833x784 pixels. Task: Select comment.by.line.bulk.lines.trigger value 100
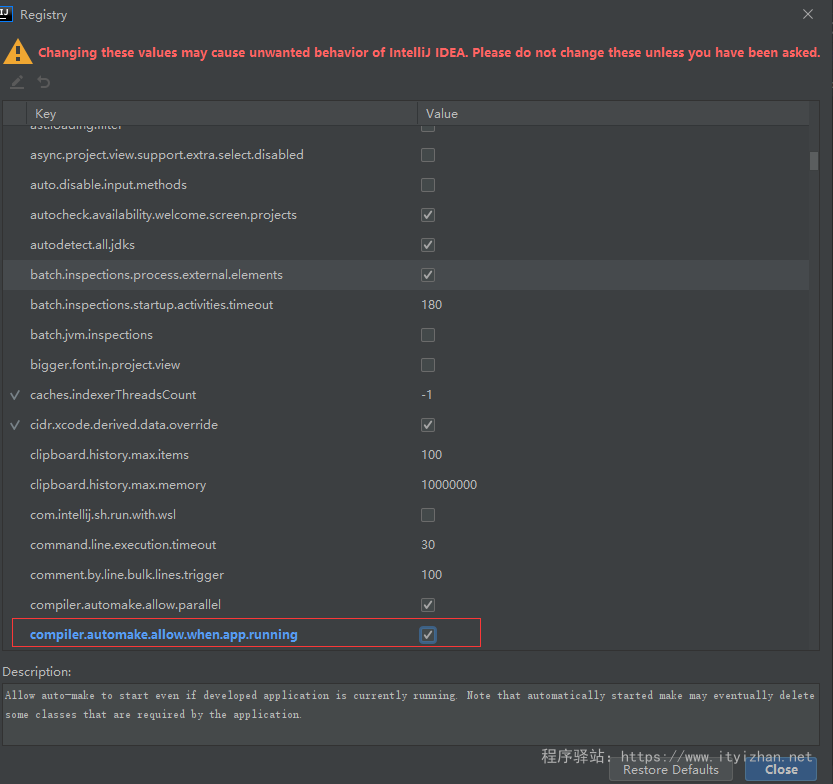431,575
